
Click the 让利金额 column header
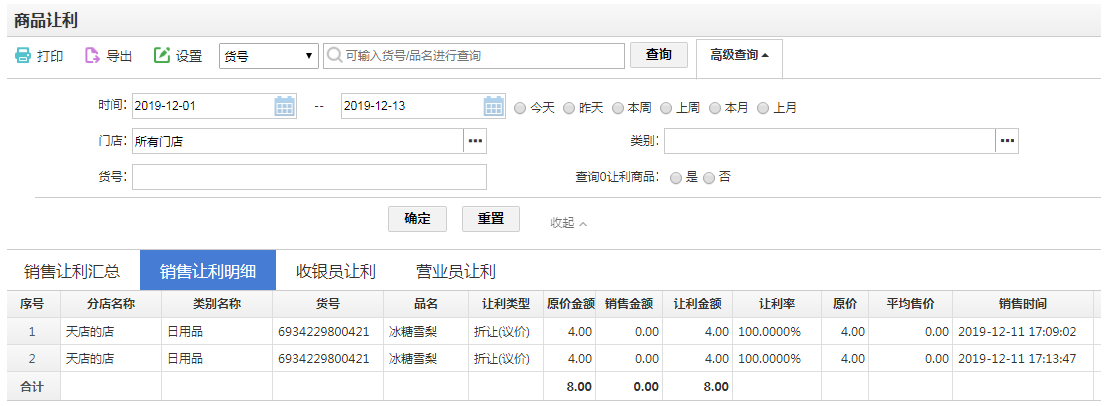[698, 304]
